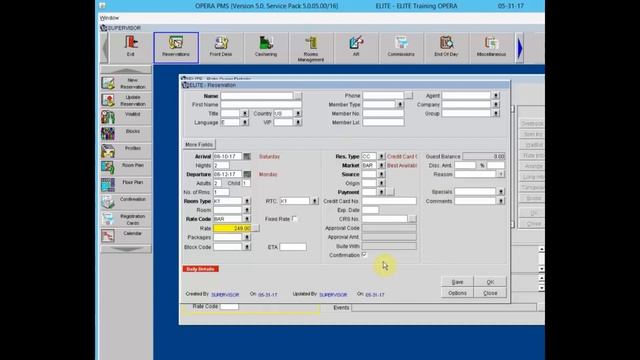This screenshot has height=360, width=640.
Task: Open the Window menu
Action: pyautogui.click(x=109, y=18)
